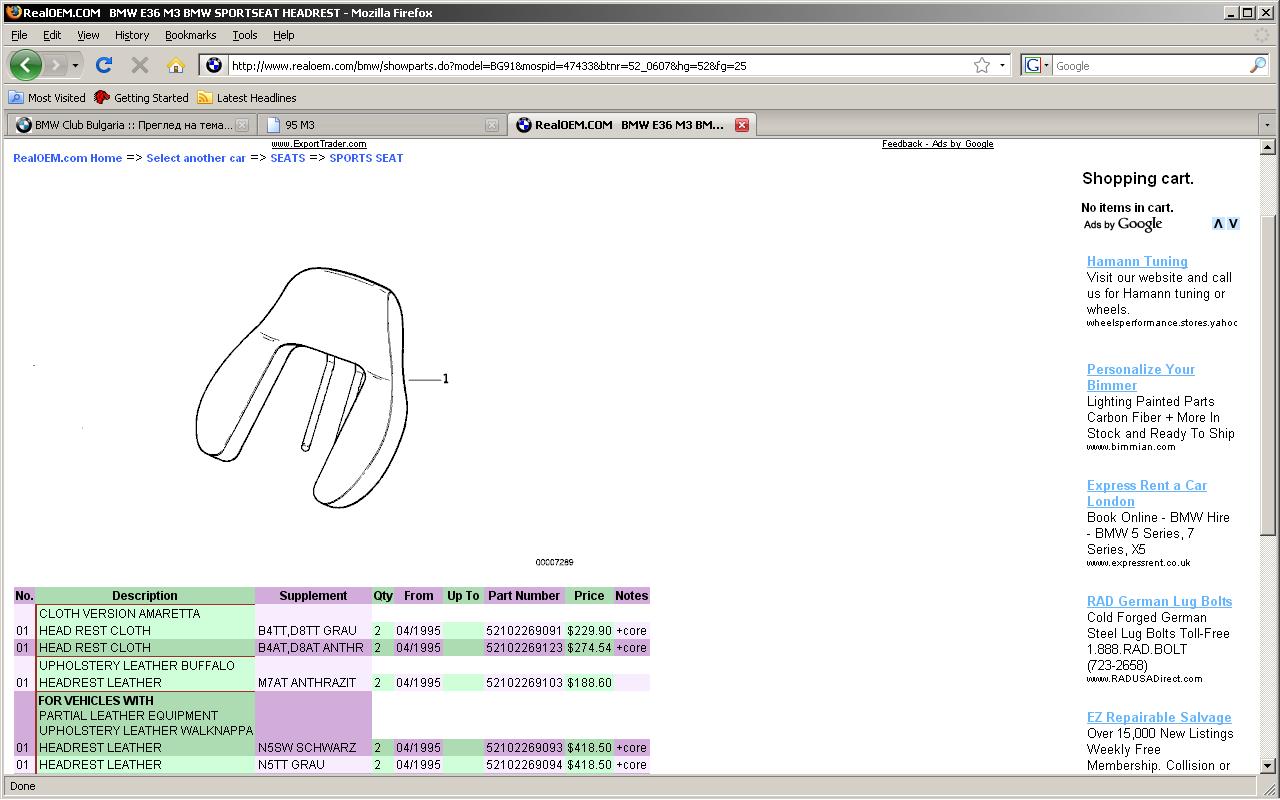Open the Bookmarks menu
1280x800 pixels.
190,35
